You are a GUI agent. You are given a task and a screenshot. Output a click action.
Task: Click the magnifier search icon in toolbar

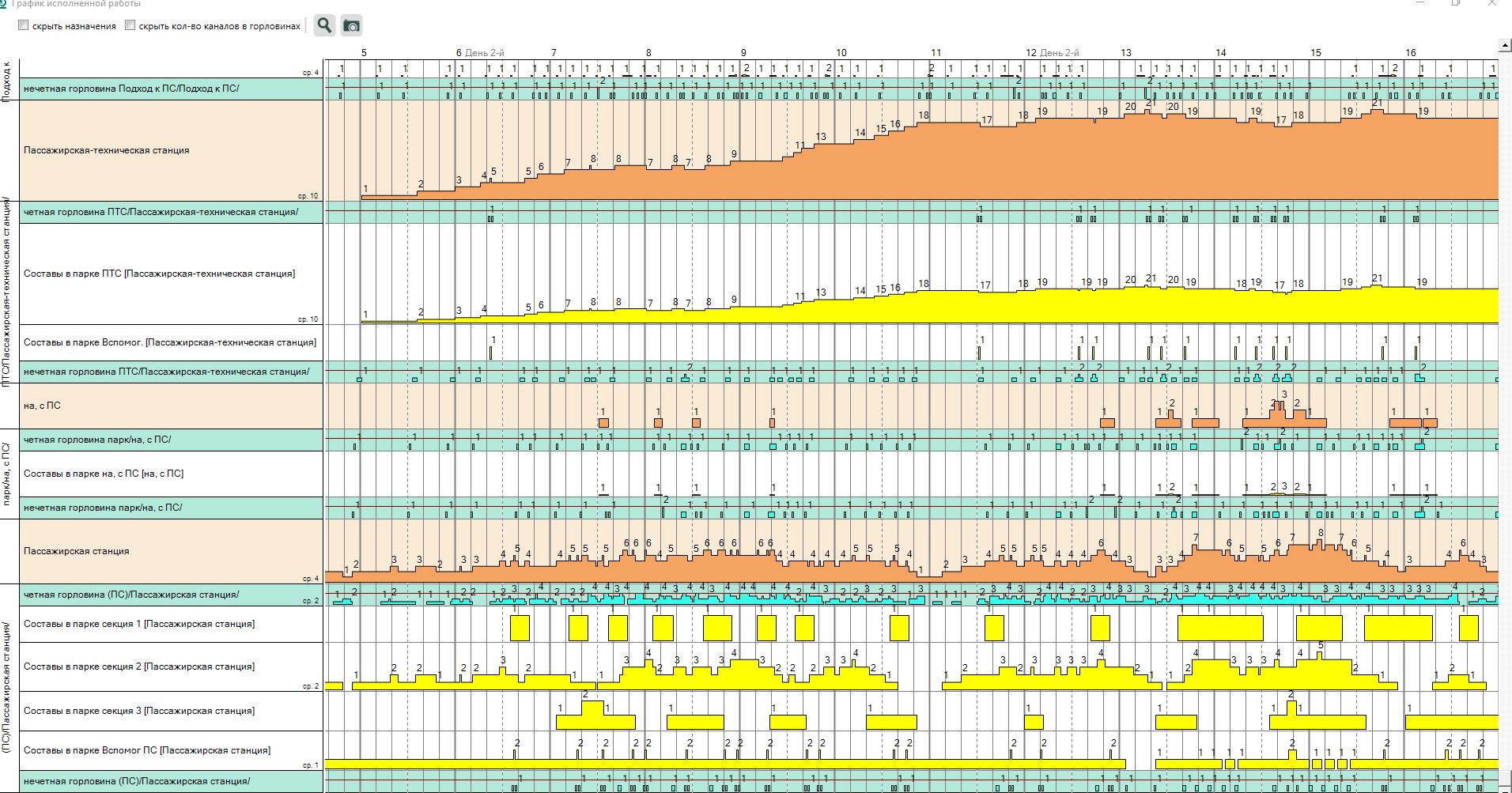pos(324,25)
